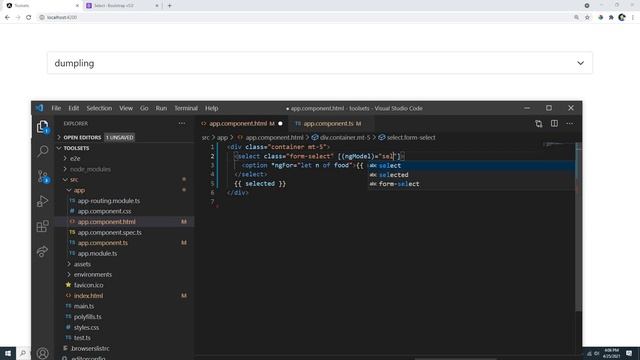Close the Toolsets browser tab

pyautogui.click(x=77, y=6)
